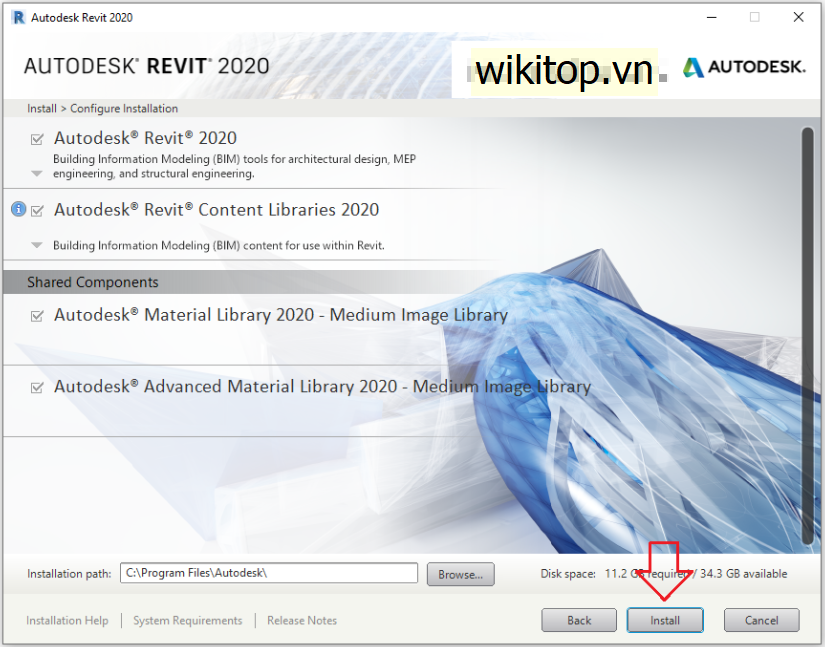Click the vertical scrollbar of the components list
This screenshot has height=647, width=825.
(x=808, y=337)
